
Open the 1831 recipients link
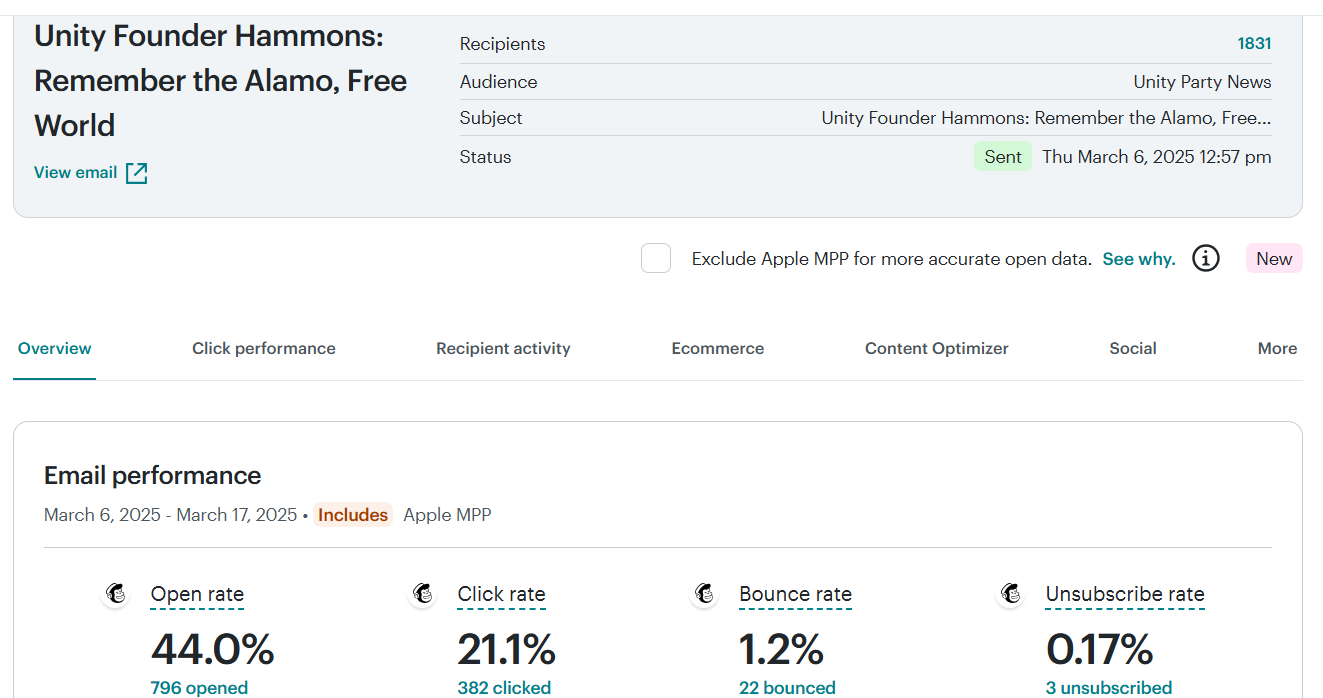[x=1254, y=44]
